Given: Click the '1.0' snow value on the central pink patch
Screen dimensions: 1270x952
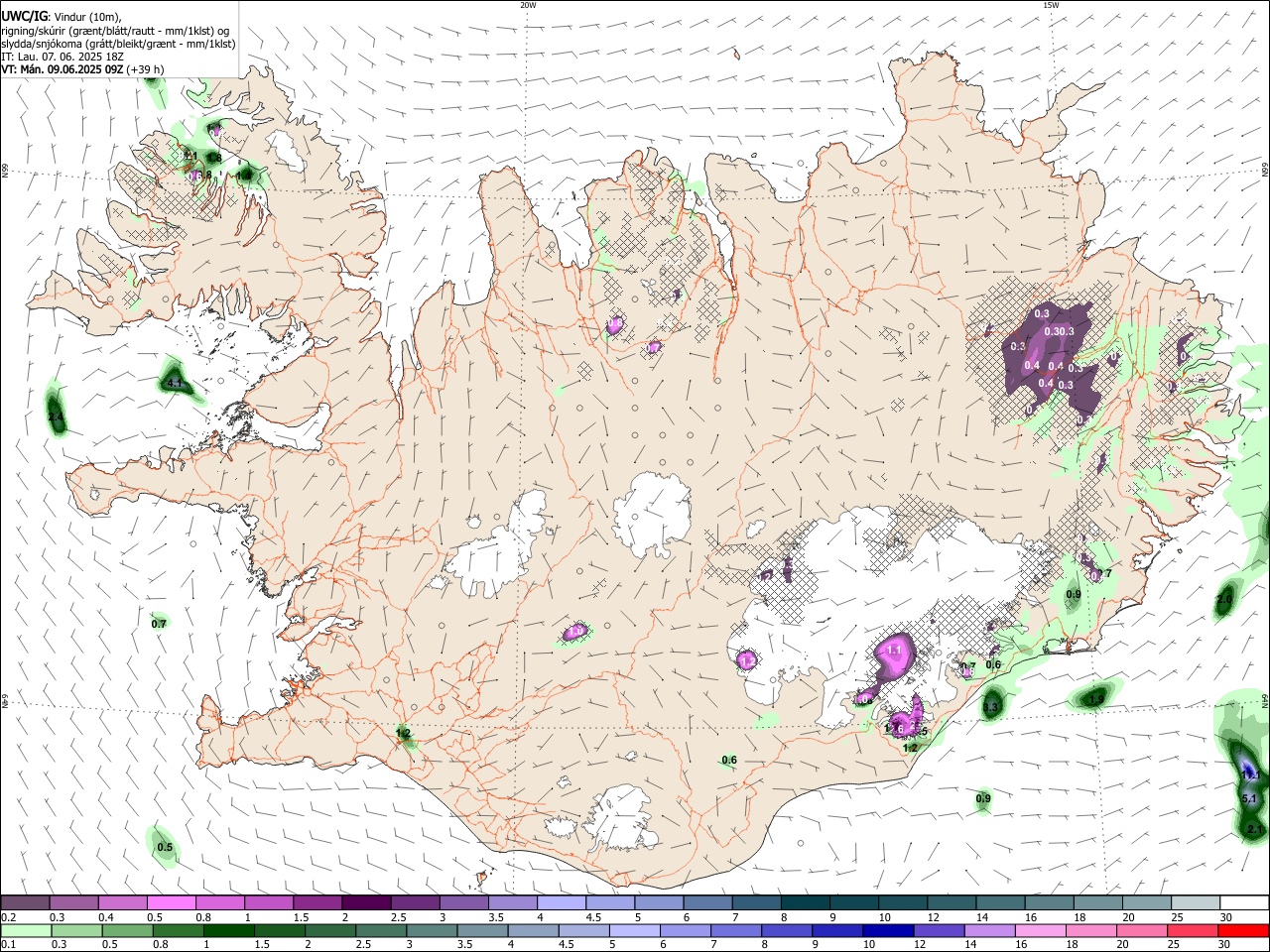Looking at the screenshot, I should (x=575, y=631).
